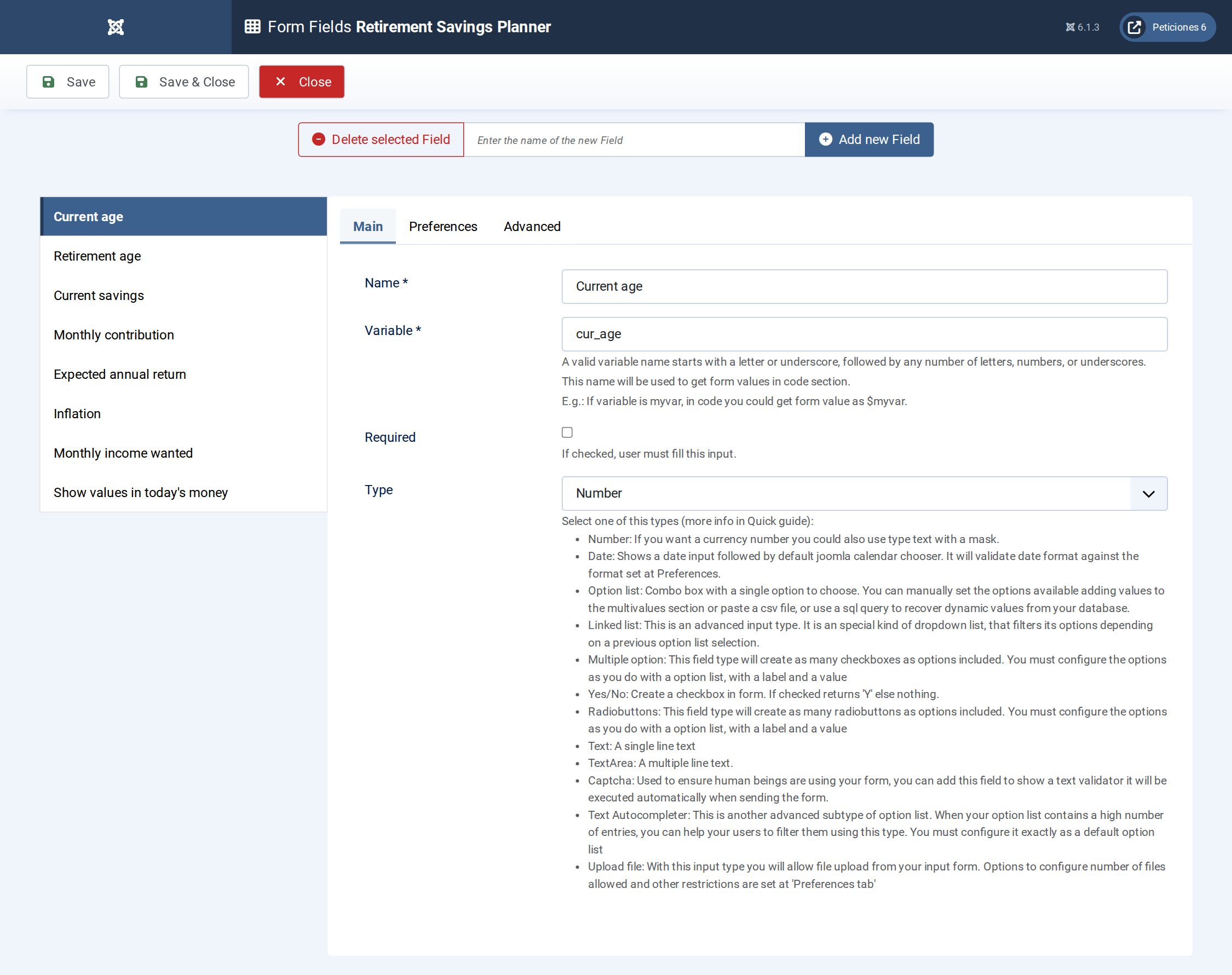Click the Joomla version 6.1.3 icon
The width and height of the screenshot is (1232, 975).
(x=1070, y=27)
